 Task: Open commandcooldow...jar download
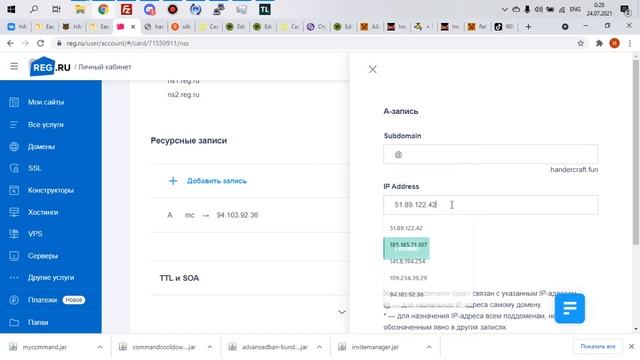[164, 347]
